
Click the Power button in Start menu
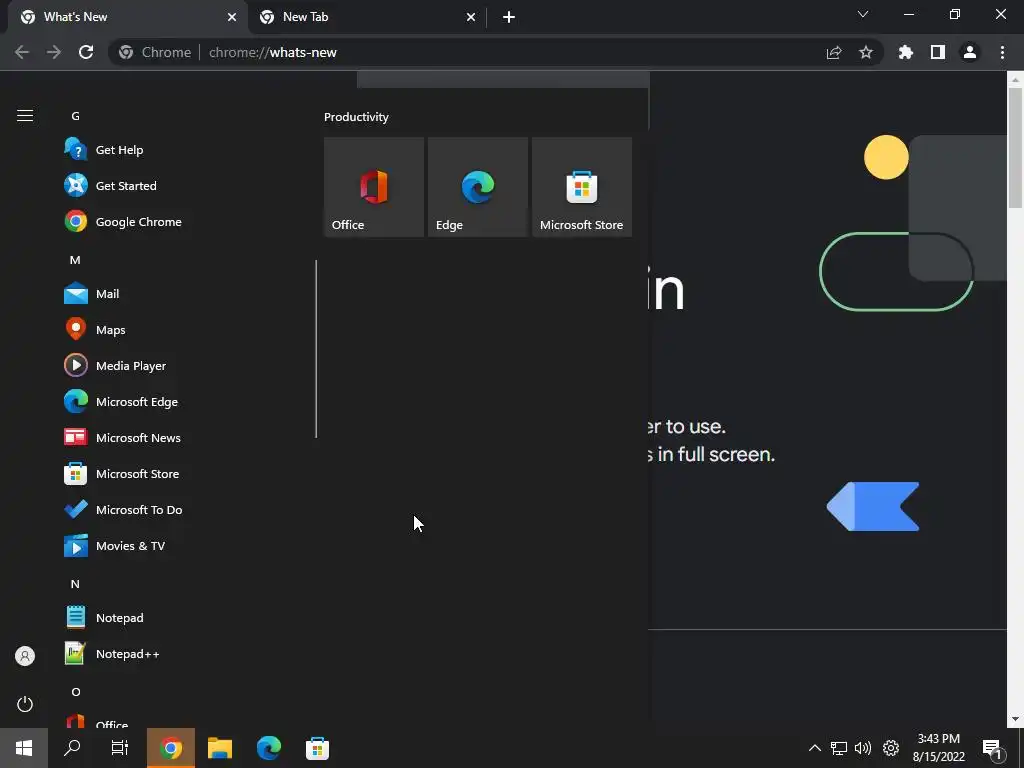(25, 704)
